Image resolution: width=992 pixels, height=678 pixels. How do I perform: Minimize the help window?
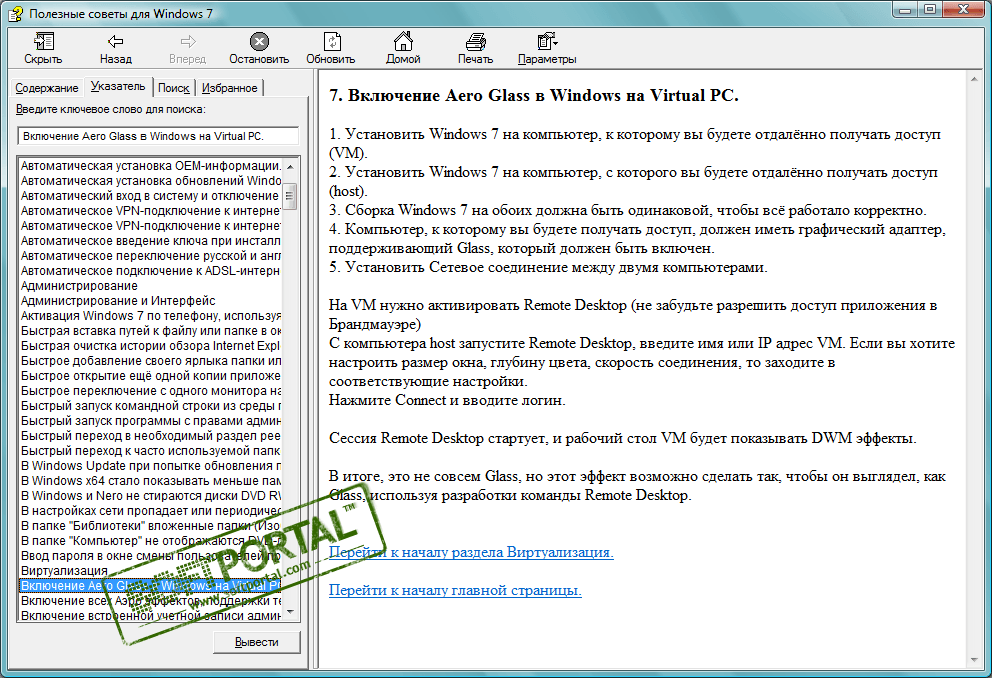point(905,9)
